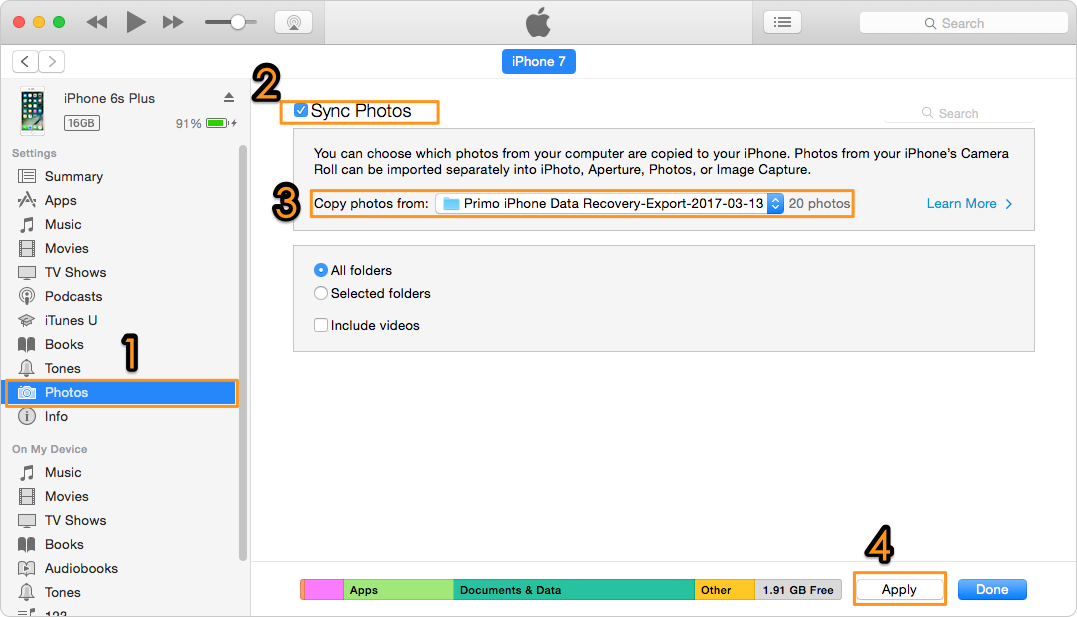Image resolution: width=1077 pixels, height=617 pixels.
Task: Click the iTunes U graduation cap icon
Action: pos(27,320)
